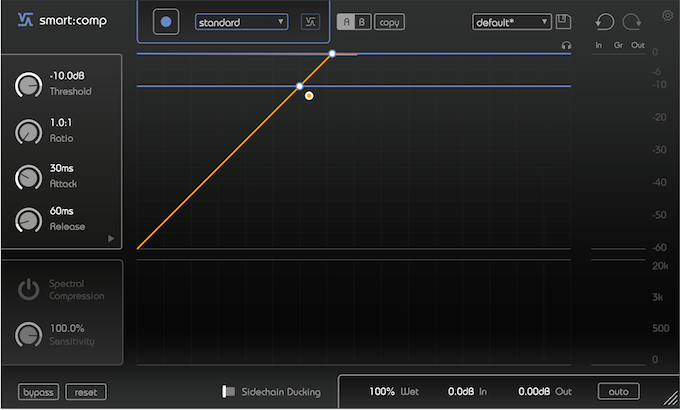This screenshot has height=410, width=680.
Task: Open the standard profile dropdown
Action: pyautogui.click(x=242, y=22)
